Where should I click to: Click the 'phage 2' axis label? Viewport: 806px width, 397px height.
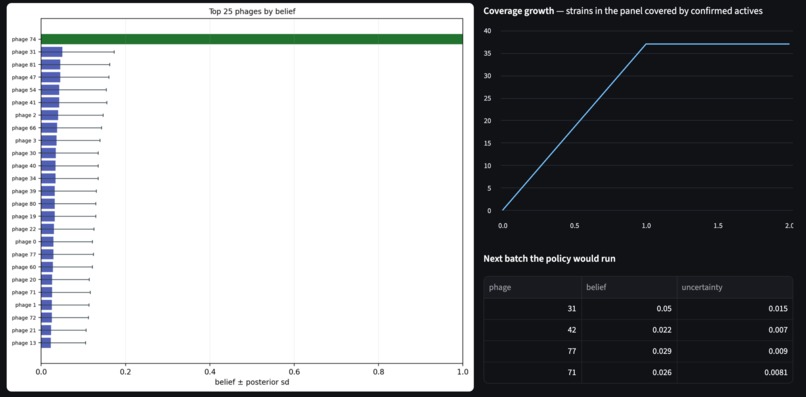[x=26, y=115]
